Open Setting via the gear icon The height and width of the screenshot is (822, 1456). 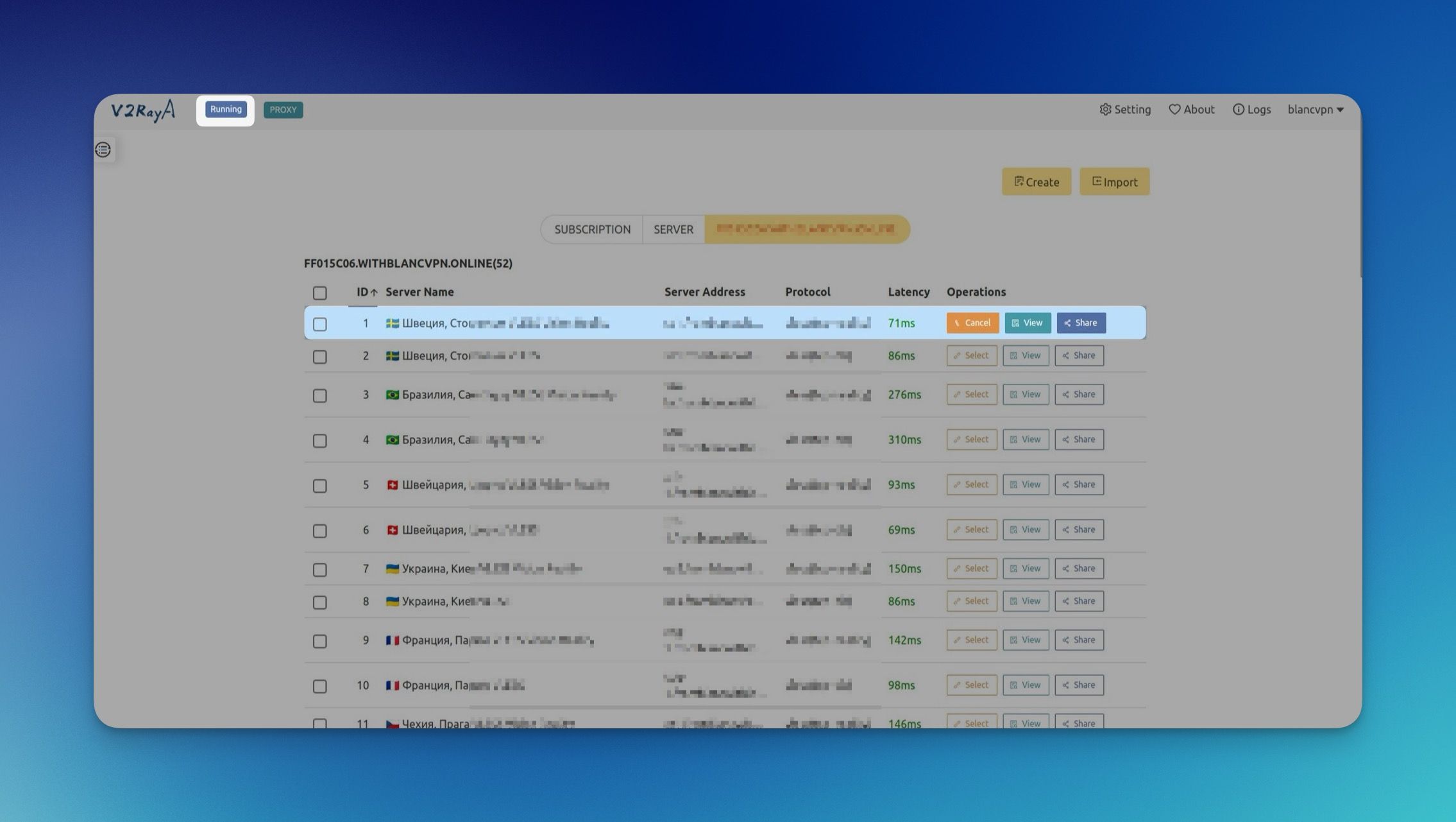pyautogui.click(x=1106, y=110)
